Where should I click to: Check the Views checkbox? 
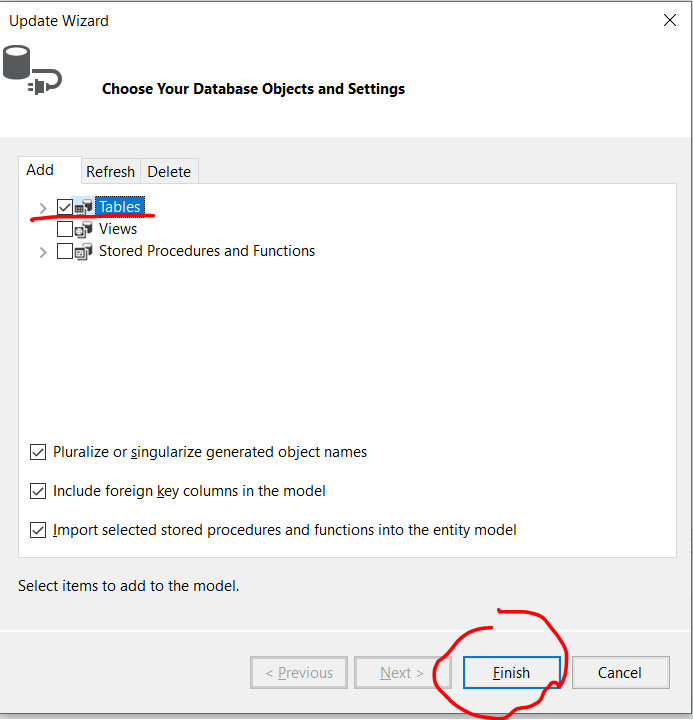65,229
